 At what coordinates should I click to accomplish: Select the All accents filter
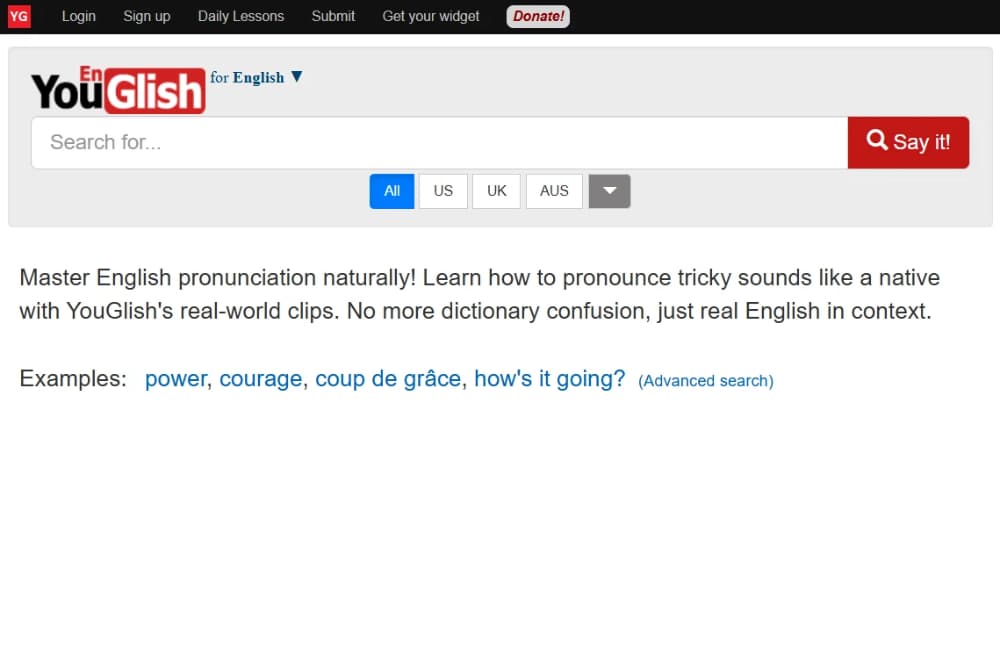(x=392, y=191)
